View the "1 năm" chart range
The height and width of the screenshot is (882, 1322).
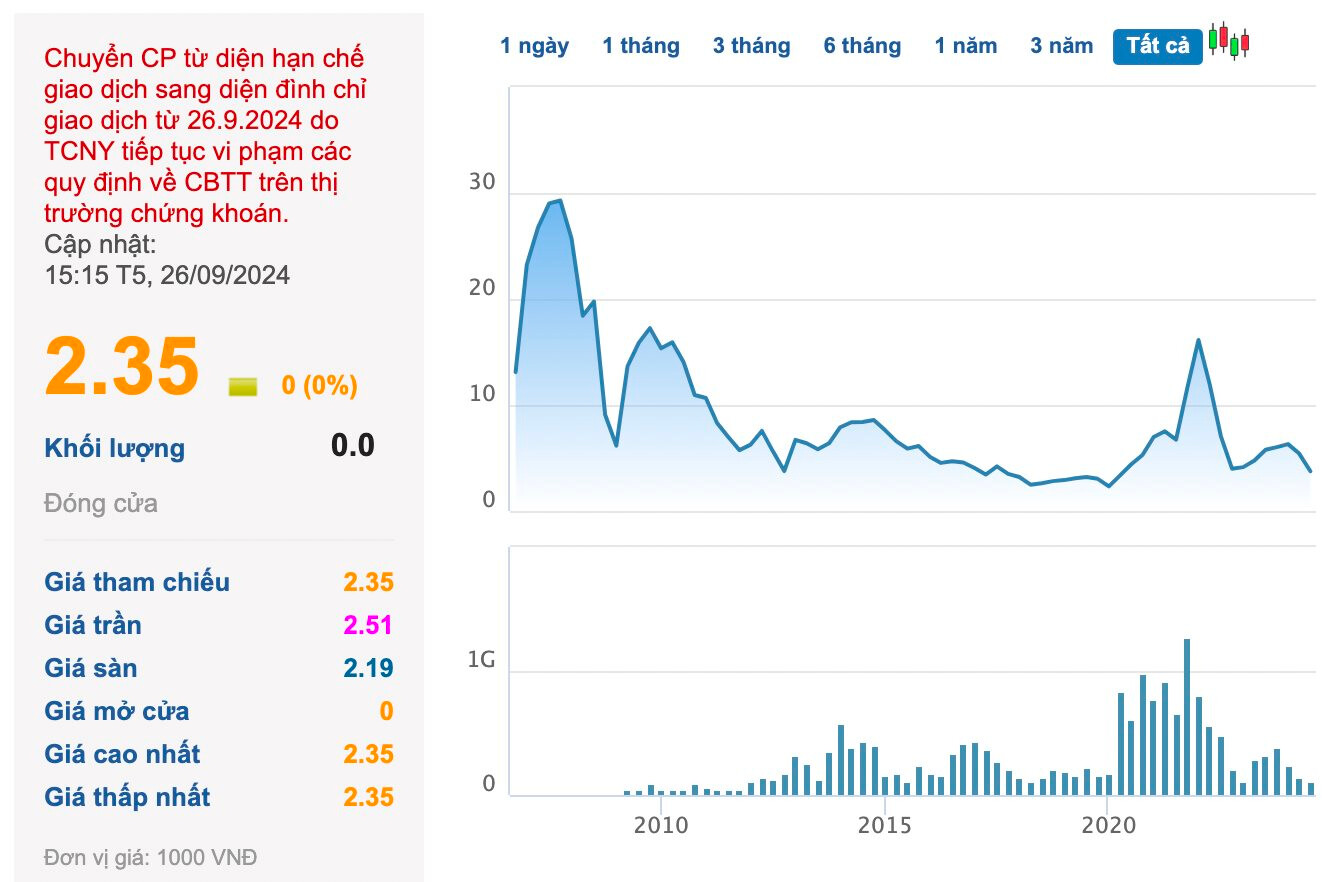[966, 46]
